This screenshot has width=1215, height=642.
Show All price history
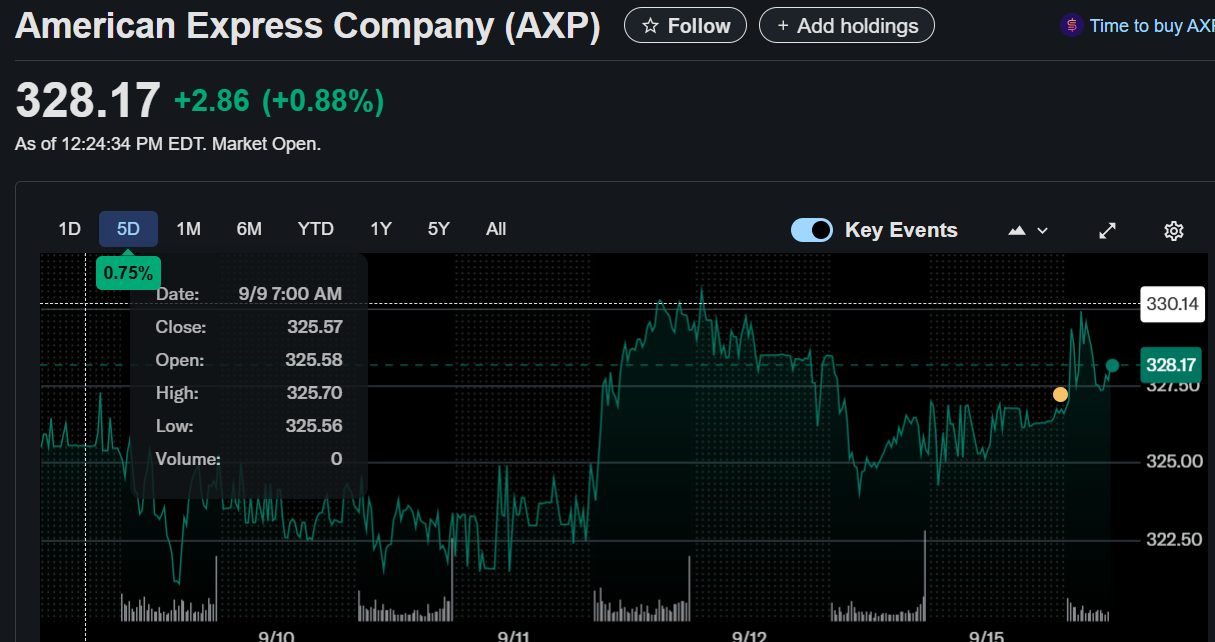[496, 229]
